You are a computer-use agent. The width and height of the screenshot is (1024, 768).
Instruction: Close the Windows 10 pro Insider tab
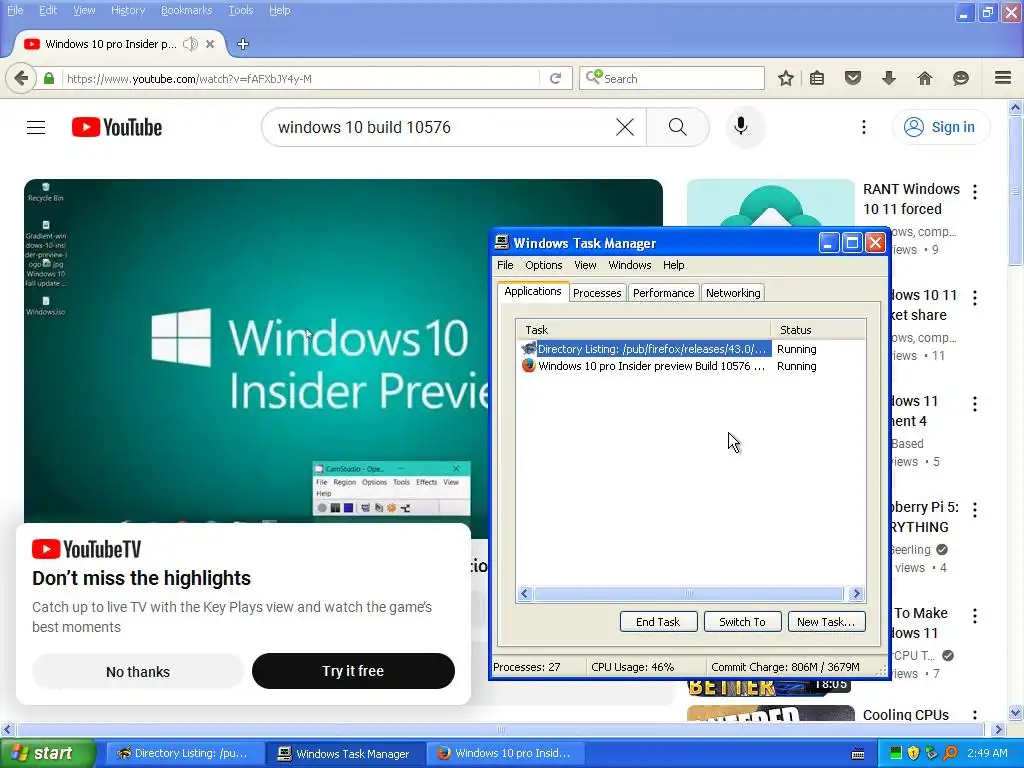(210, 44)
